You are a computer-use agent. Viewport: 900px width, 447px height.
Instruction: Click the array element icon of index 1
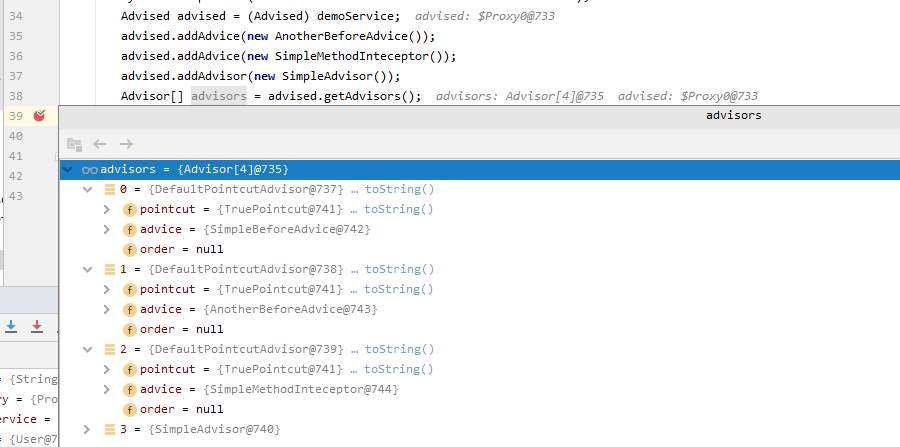(x=110, y=269)
